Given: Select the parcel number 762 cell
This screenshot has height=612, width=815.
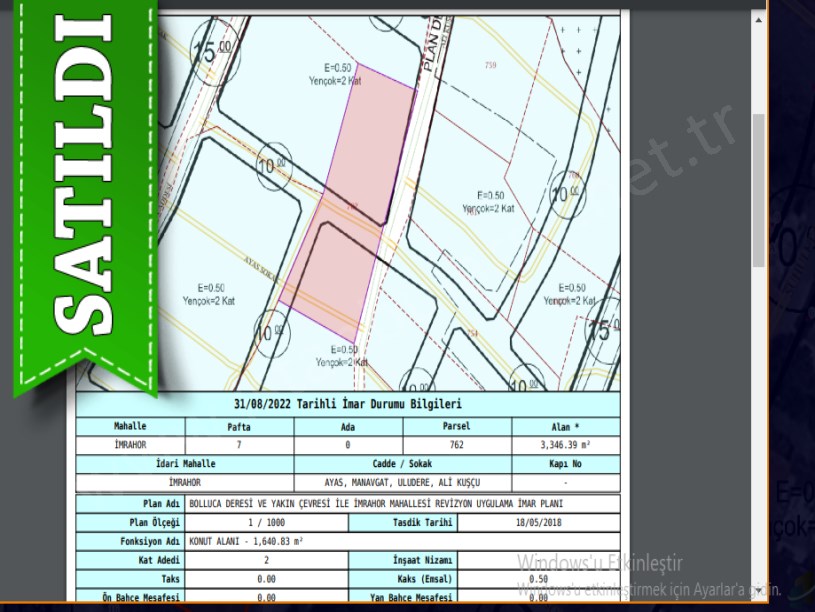Looking at the screenshot, I should 457,445.
